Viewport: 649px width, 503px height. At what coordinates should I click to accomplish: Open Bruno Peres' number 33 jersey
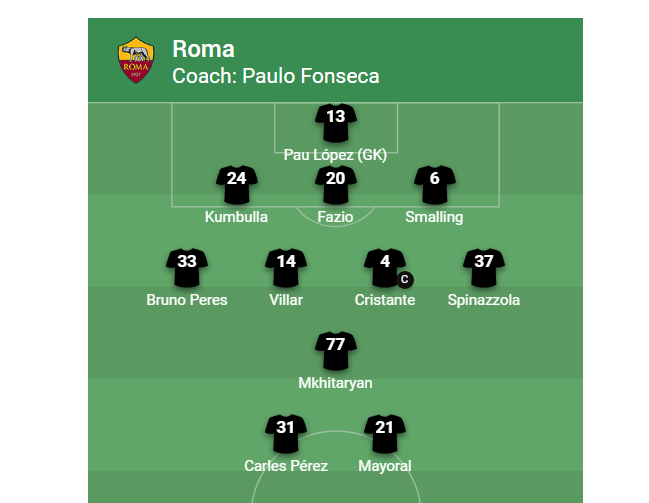point(187,268)
